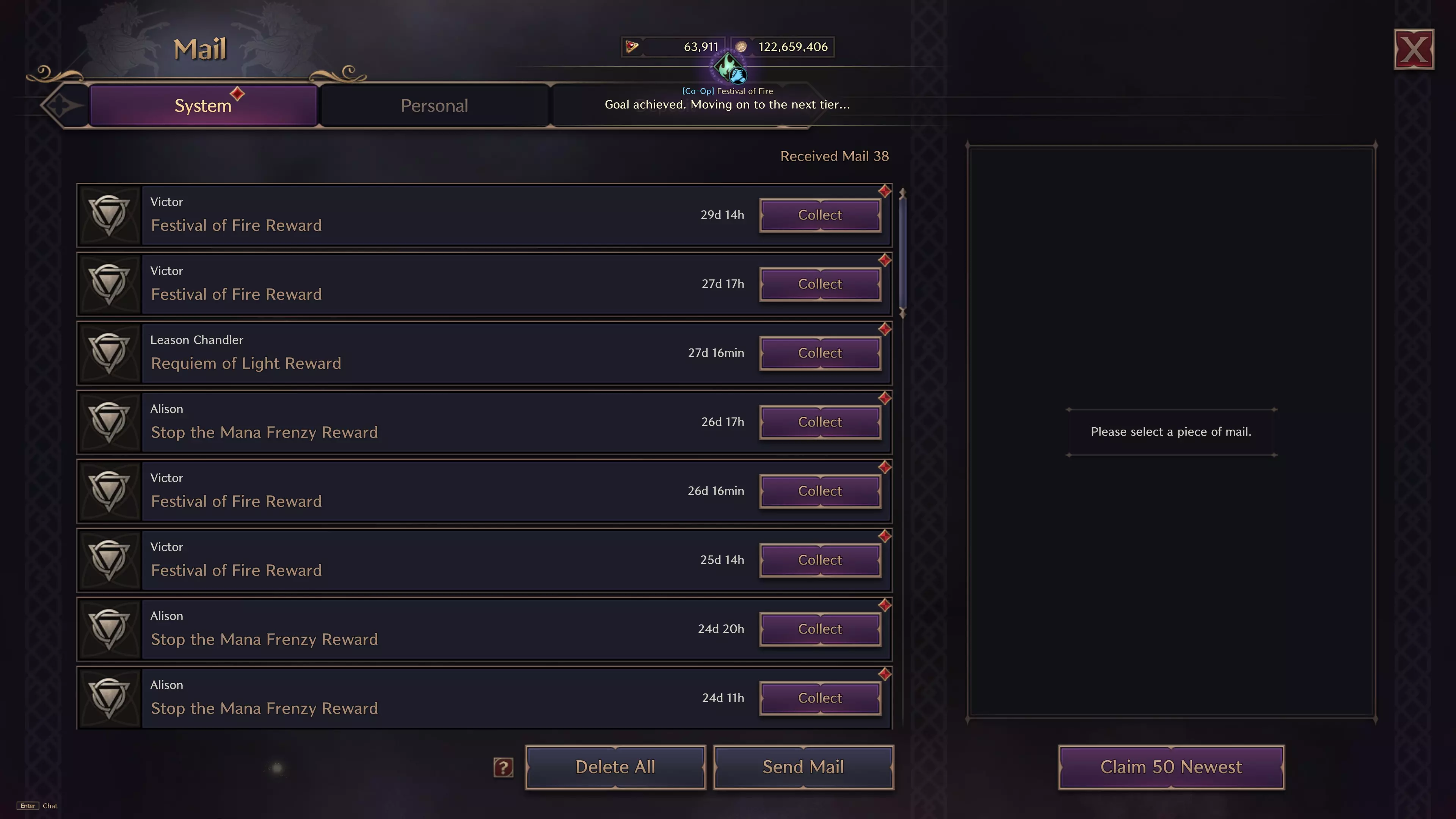Open the Send Mail composer
The height and width of the screenshot is (819, 1456).
(x=803, y=767)
